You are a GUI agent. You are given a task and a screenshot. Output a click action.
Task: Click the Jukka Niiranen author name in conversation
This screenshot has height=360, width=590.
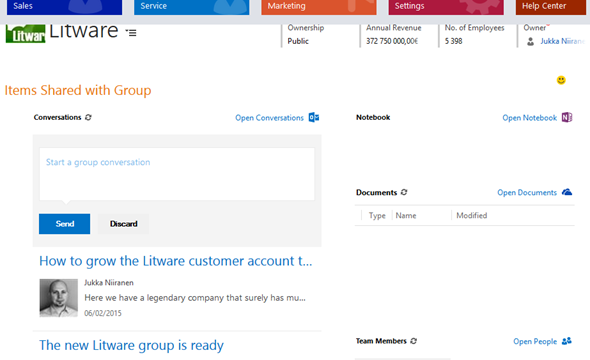(x=109, y=283)
